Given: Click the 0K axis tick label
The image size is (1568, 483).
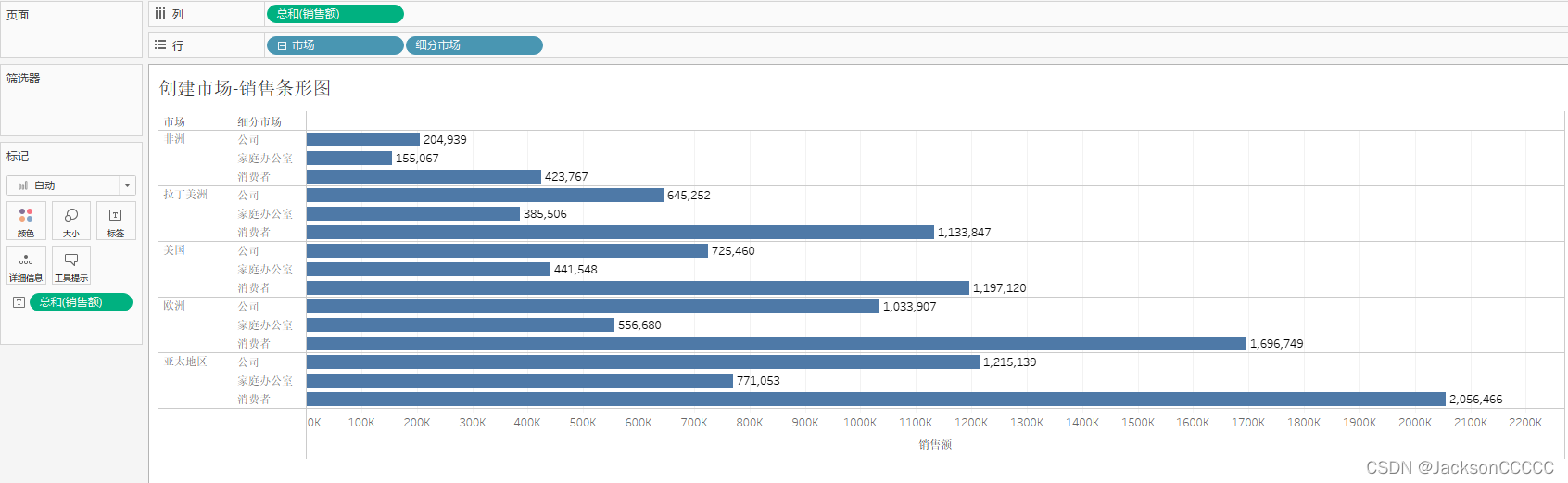Looking at the screenshot, I should click(x=314, y=423).
